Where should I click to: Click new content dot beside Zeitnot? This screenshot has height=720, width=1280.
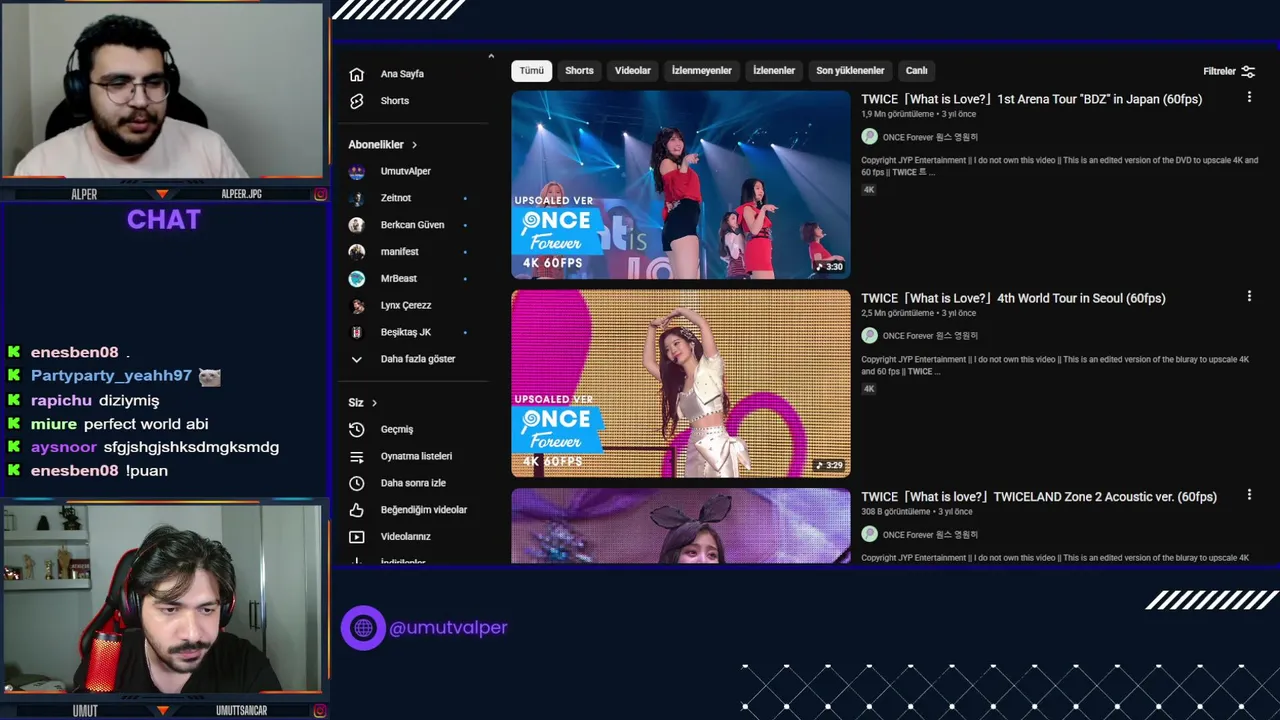[465, 199]
